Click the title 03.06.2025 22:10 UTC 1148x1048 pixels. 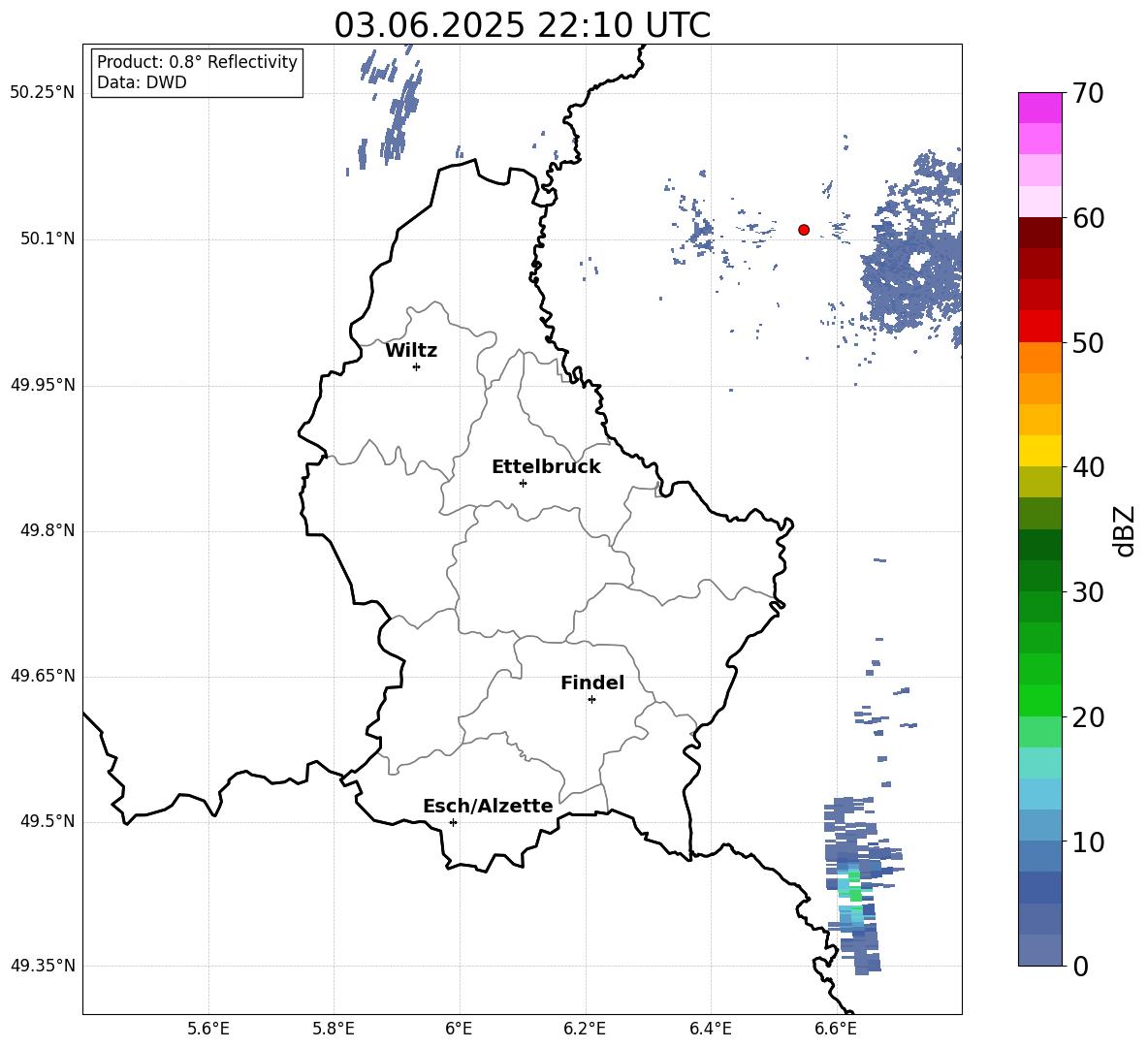point(522,25)
